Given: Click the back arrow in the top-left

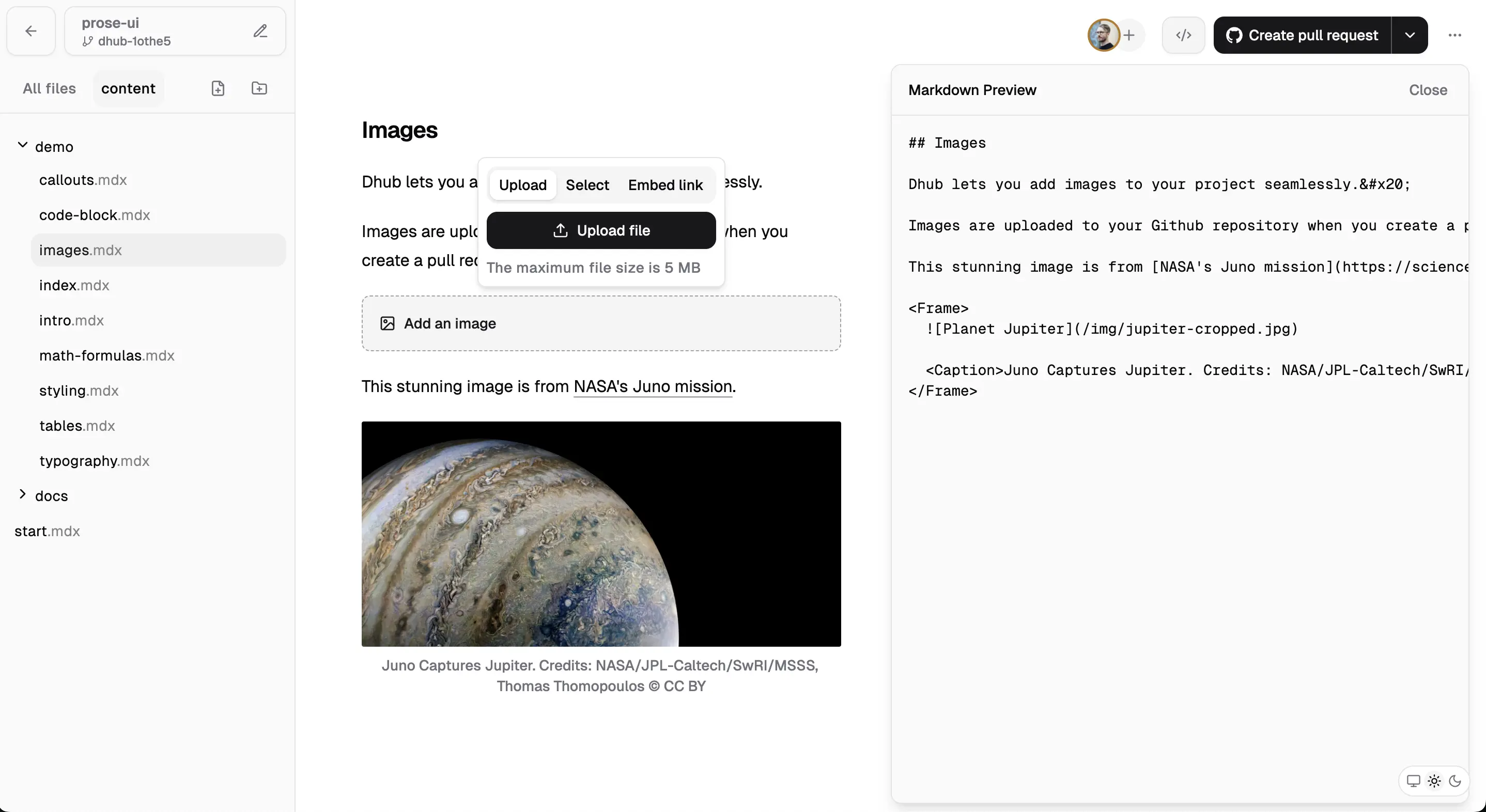Looking at the screenshot, I should 30,30.
